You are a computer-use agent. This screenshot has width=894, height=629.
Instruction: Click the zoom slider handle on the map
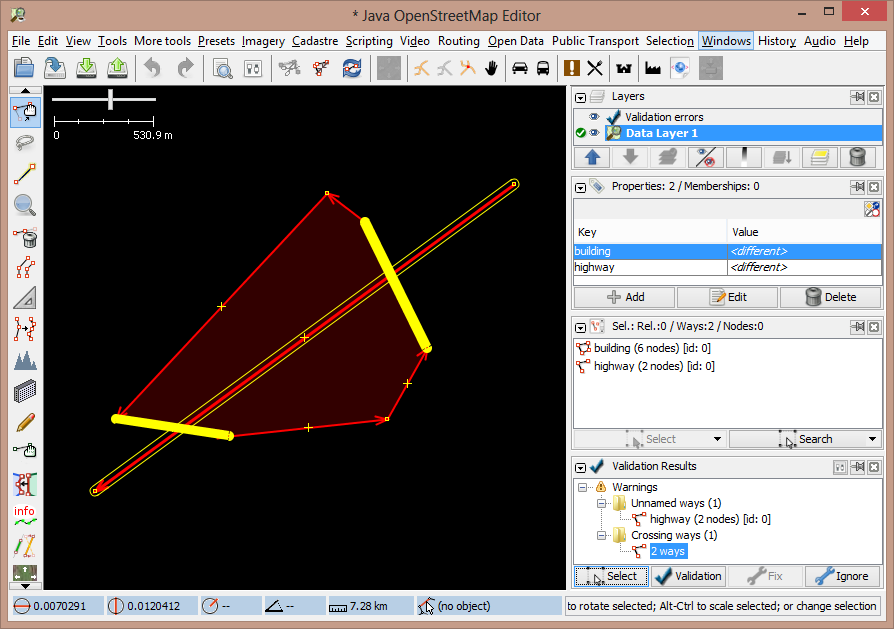pyautogui.click(x=111, y=99)
